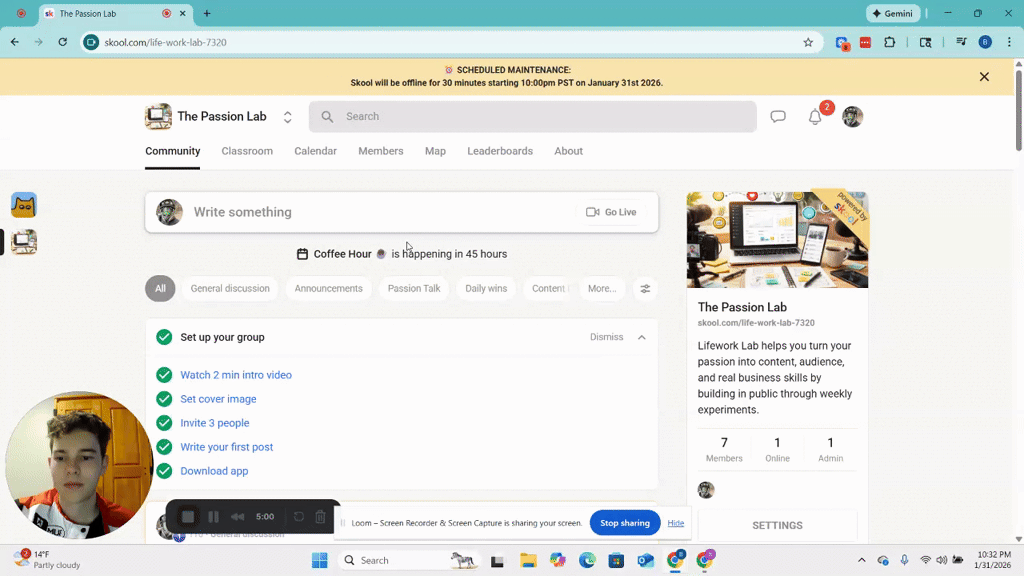
Task: Toggle the Download app checkmark
Action: [x=165, y=471]
